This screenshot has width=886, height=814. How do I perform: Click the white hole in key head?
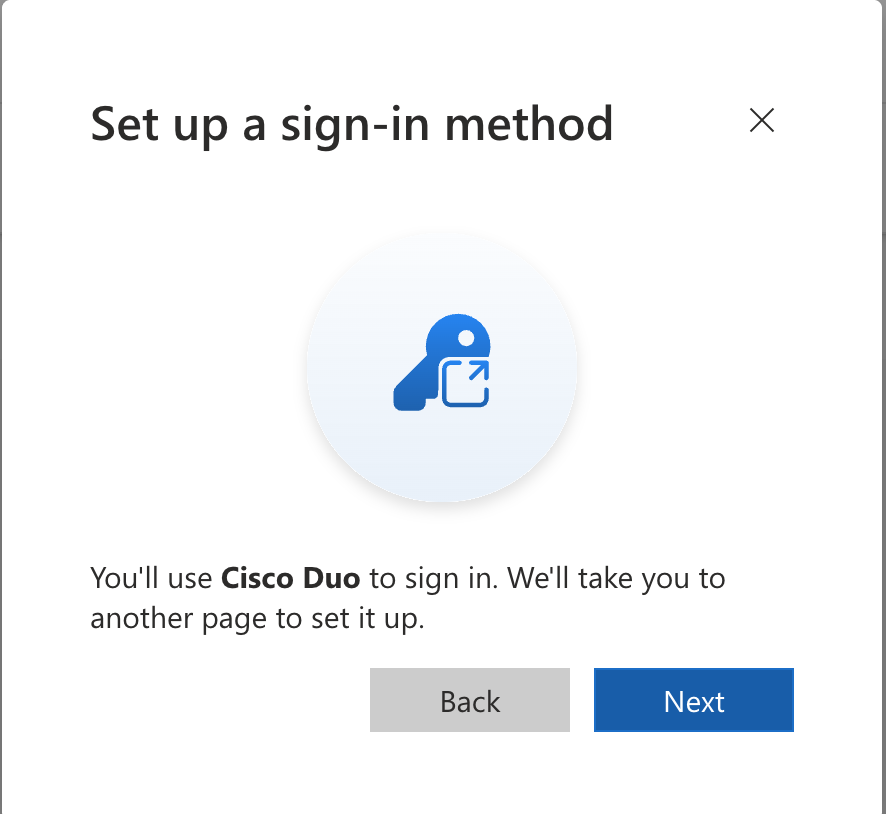click(466, 338)
